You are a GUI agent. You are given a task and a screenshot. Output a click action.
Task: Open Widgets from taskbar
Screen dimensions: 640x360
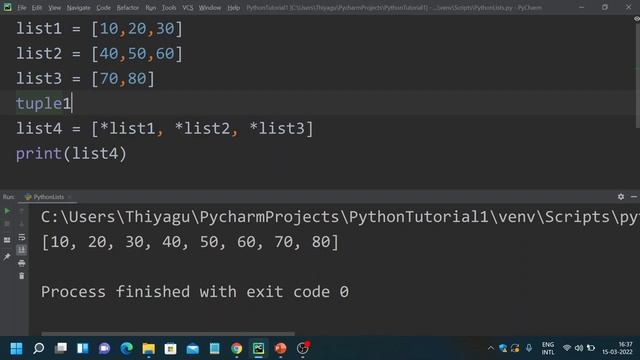click(x=82, y=348)
